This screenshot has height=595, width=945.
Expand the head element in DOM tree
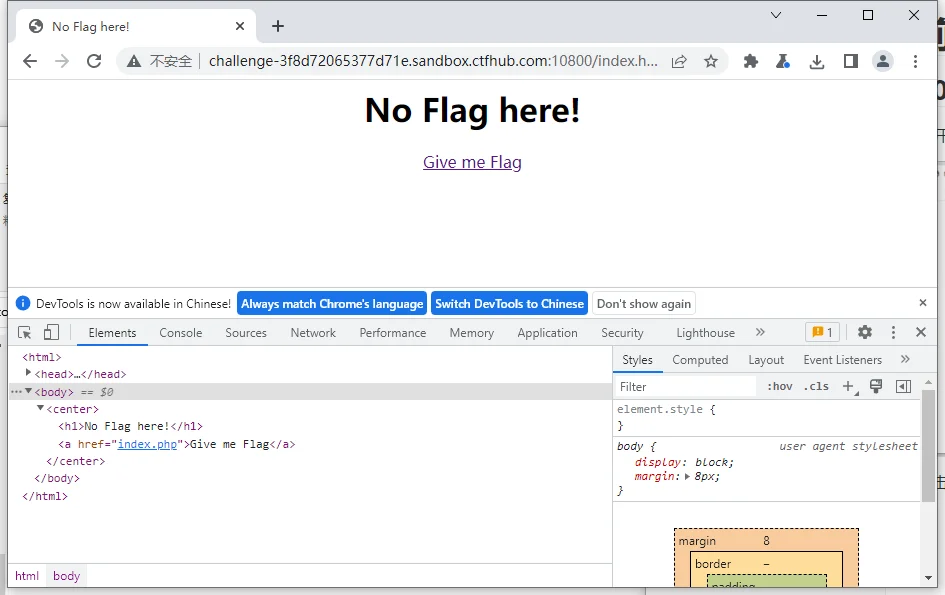coord(29,373)
